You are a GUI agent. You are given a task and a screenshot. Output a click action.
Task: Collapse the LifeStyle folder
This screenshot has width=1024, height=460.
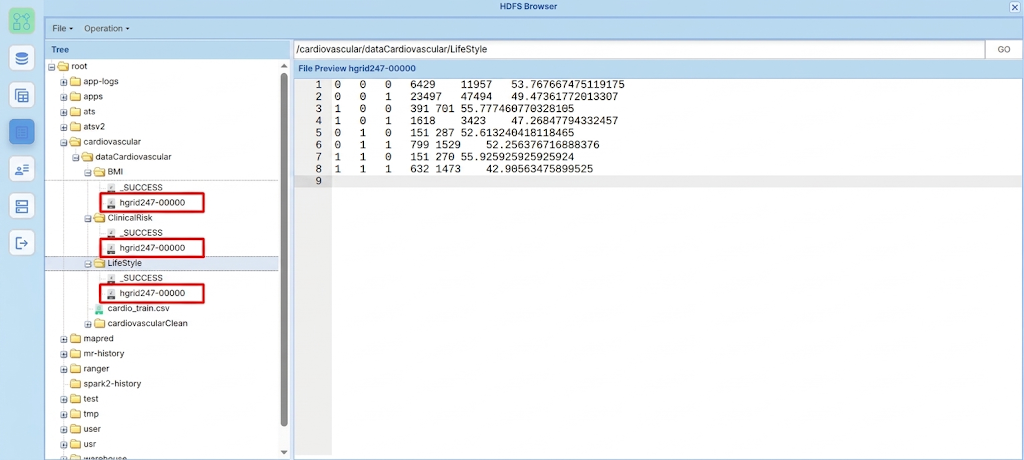tap(88, 263)
